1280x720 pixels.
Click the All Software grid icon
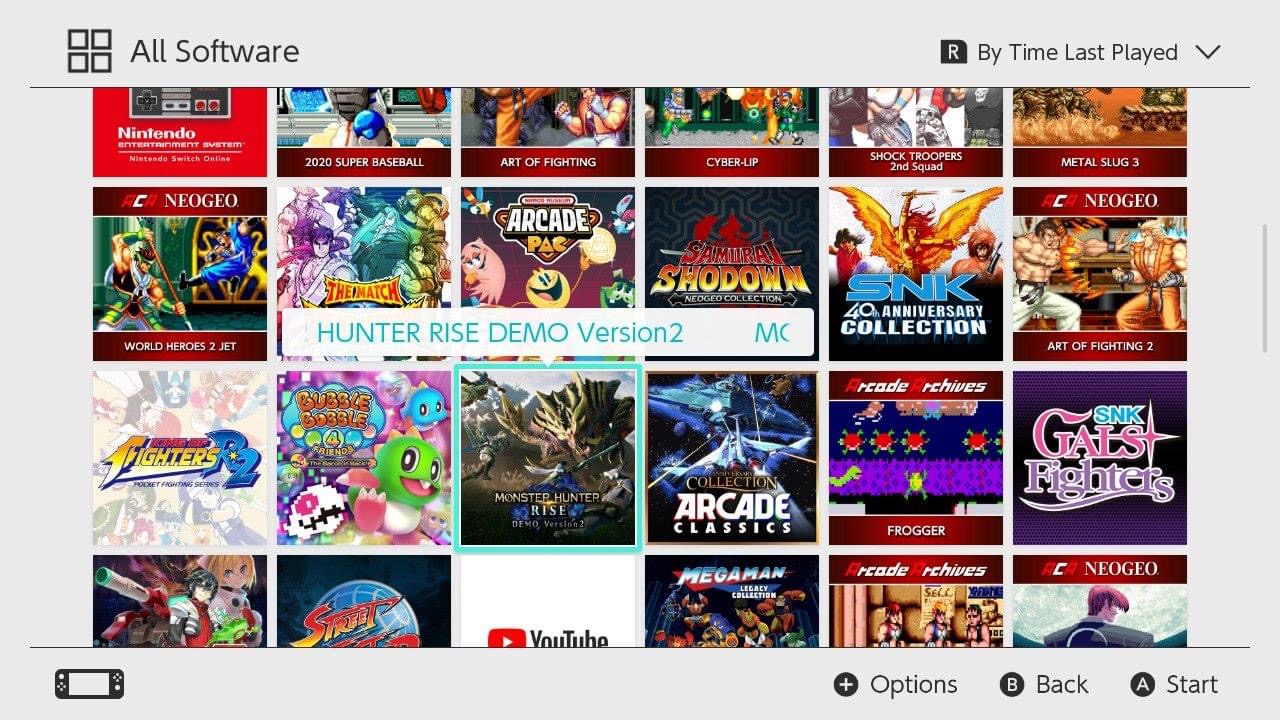tap(89, 51)
